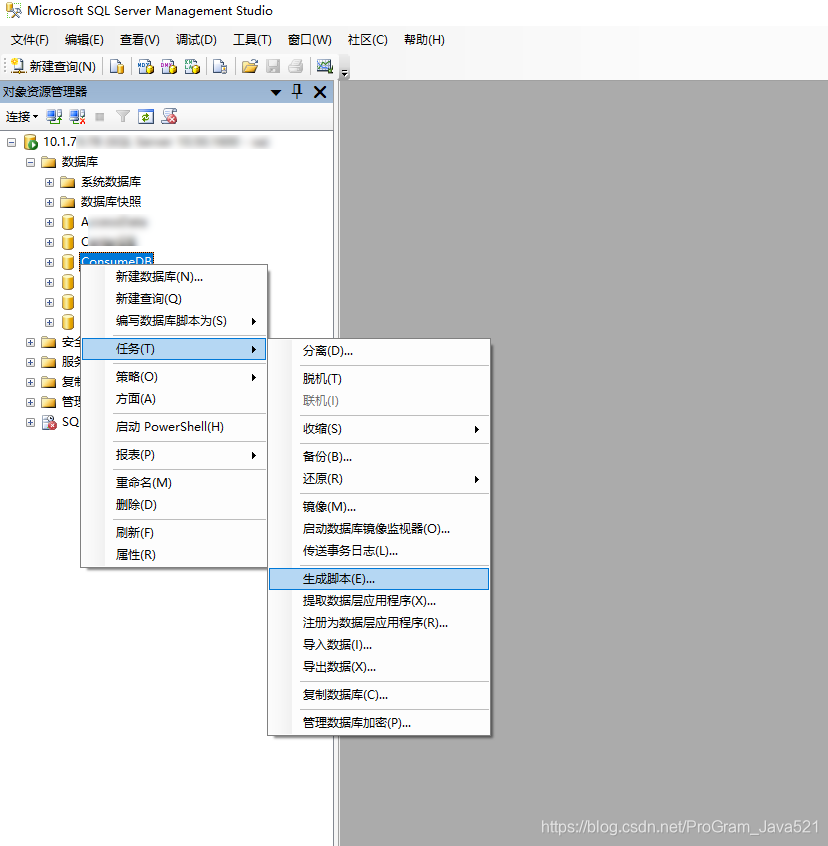The width and height of the screenshot is (828, 846).
Task: Click the connect Object Explorer icon
Action: tap(54, 116)
